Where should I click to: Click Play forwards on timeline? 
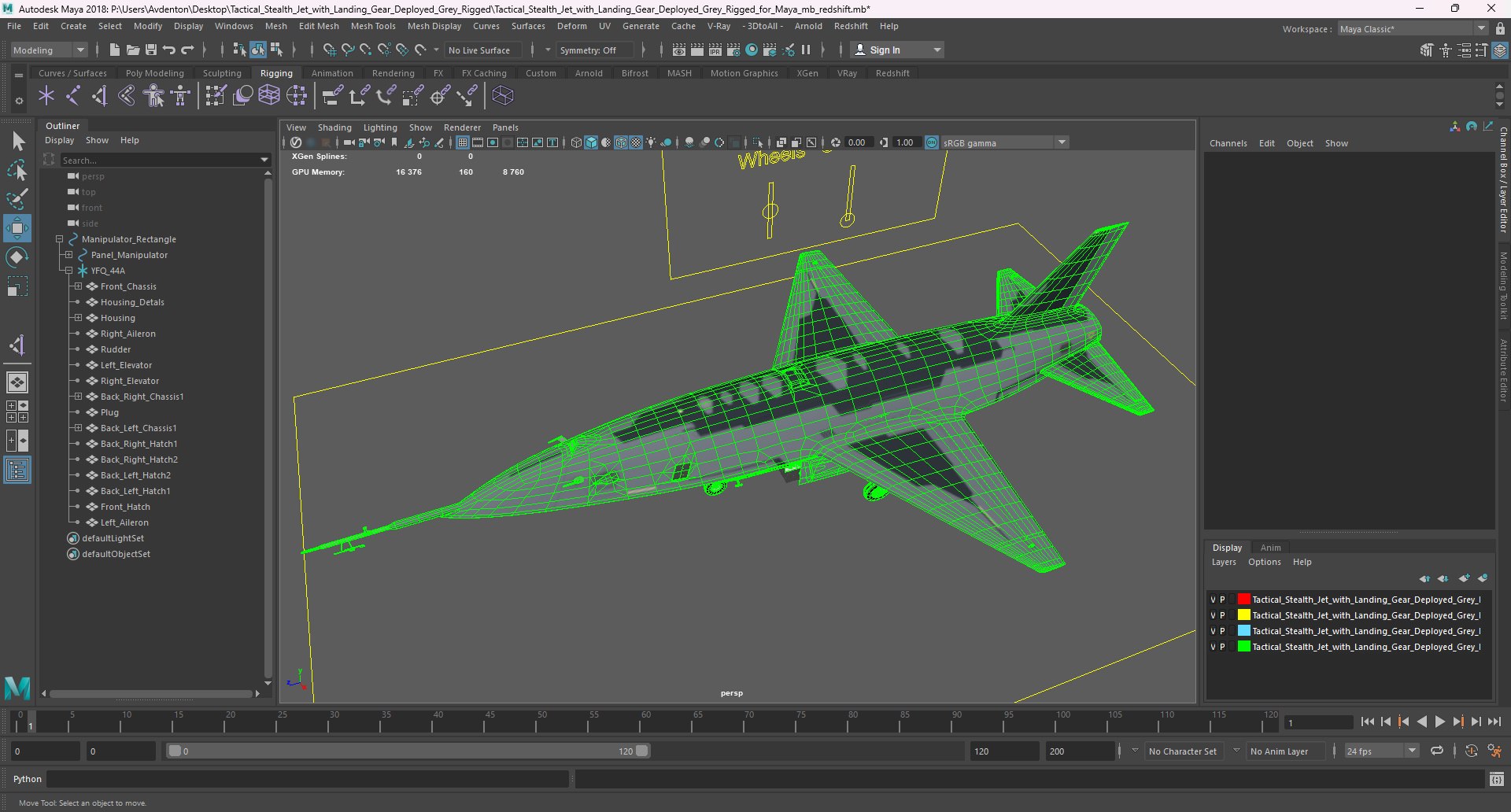(1439, 722)
